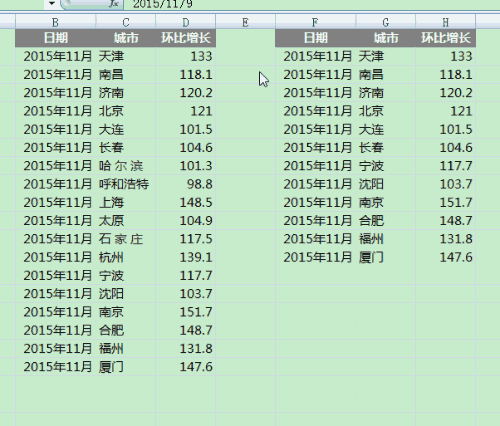Screen dimensions: 500x426
Task: Select 沈阳 in column C
Action: (126, 294)
